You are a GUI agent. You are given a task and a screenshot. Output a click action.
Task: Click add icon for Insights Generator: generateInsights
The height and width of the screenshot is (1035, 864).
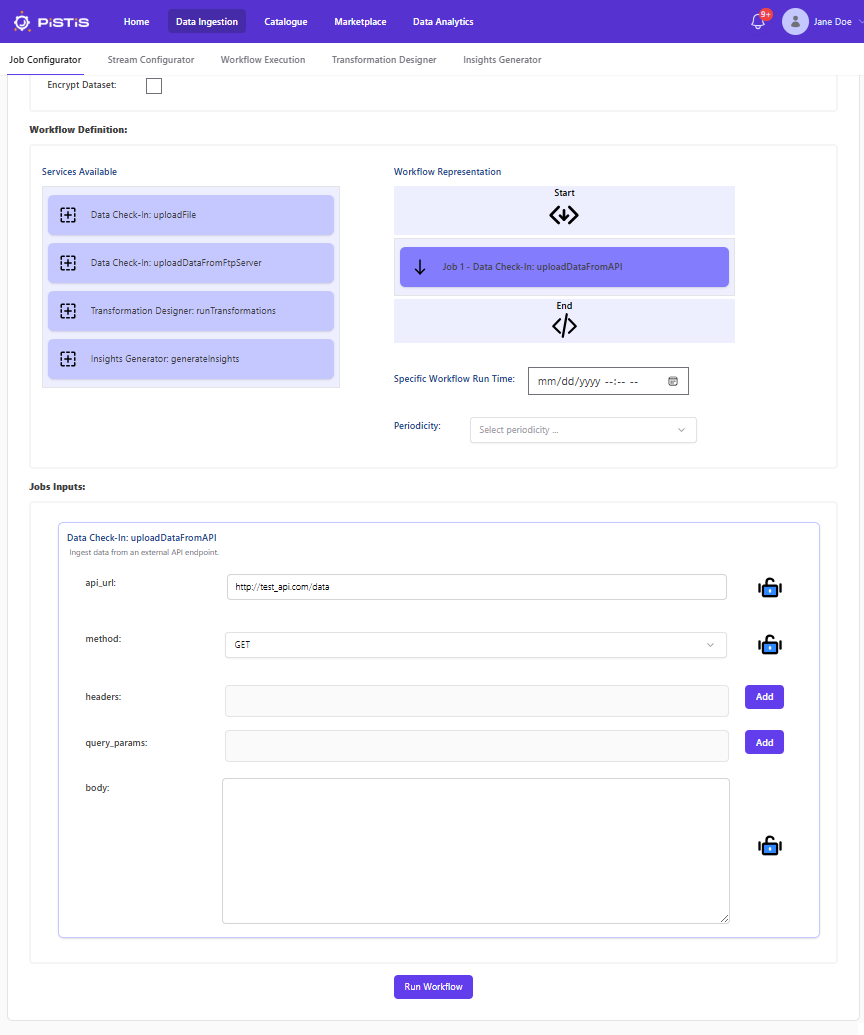pyautogui.click(x=68, y=359)
